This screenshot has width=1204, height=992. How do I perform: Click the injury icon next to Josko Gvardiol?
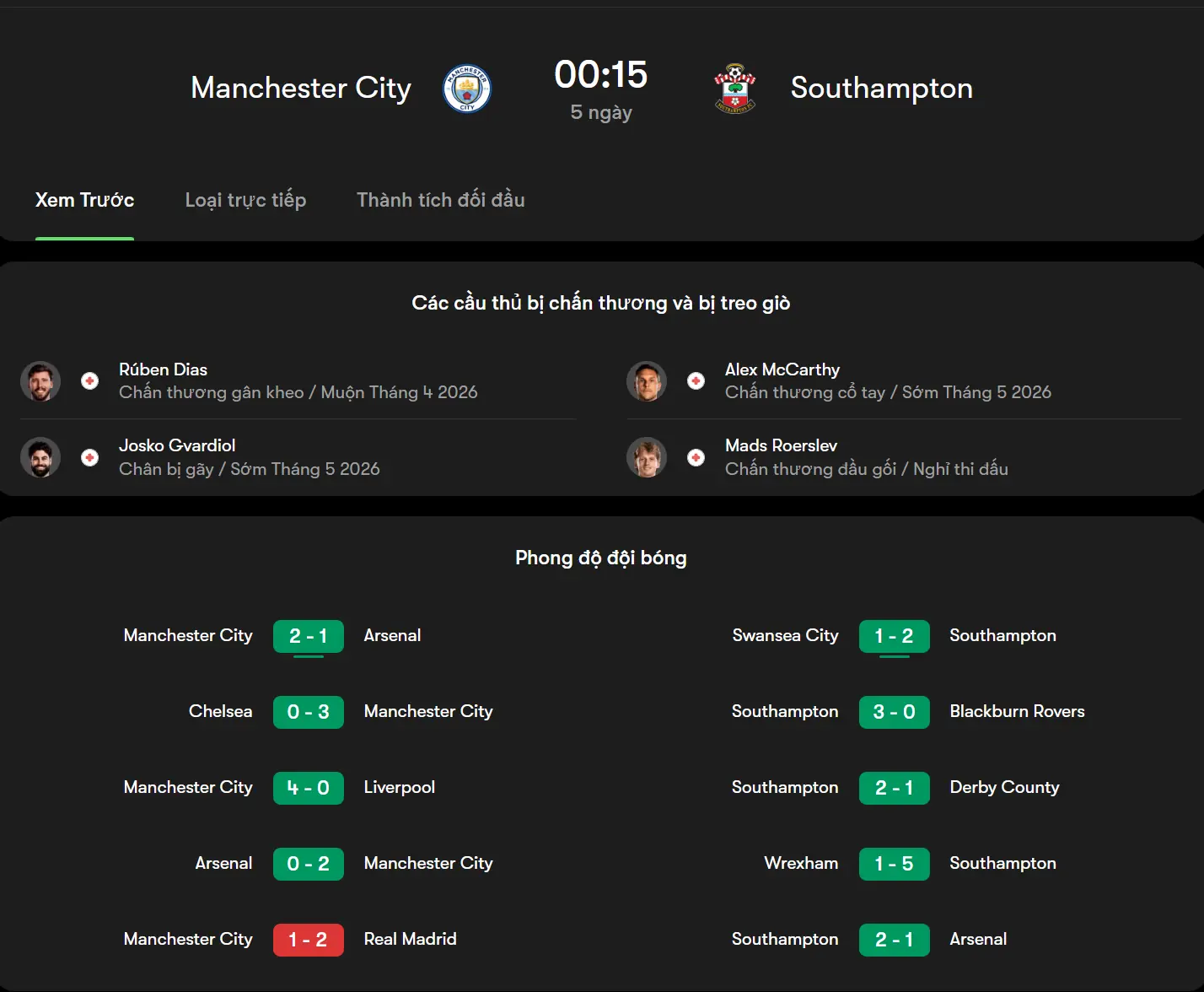point(89,457)
